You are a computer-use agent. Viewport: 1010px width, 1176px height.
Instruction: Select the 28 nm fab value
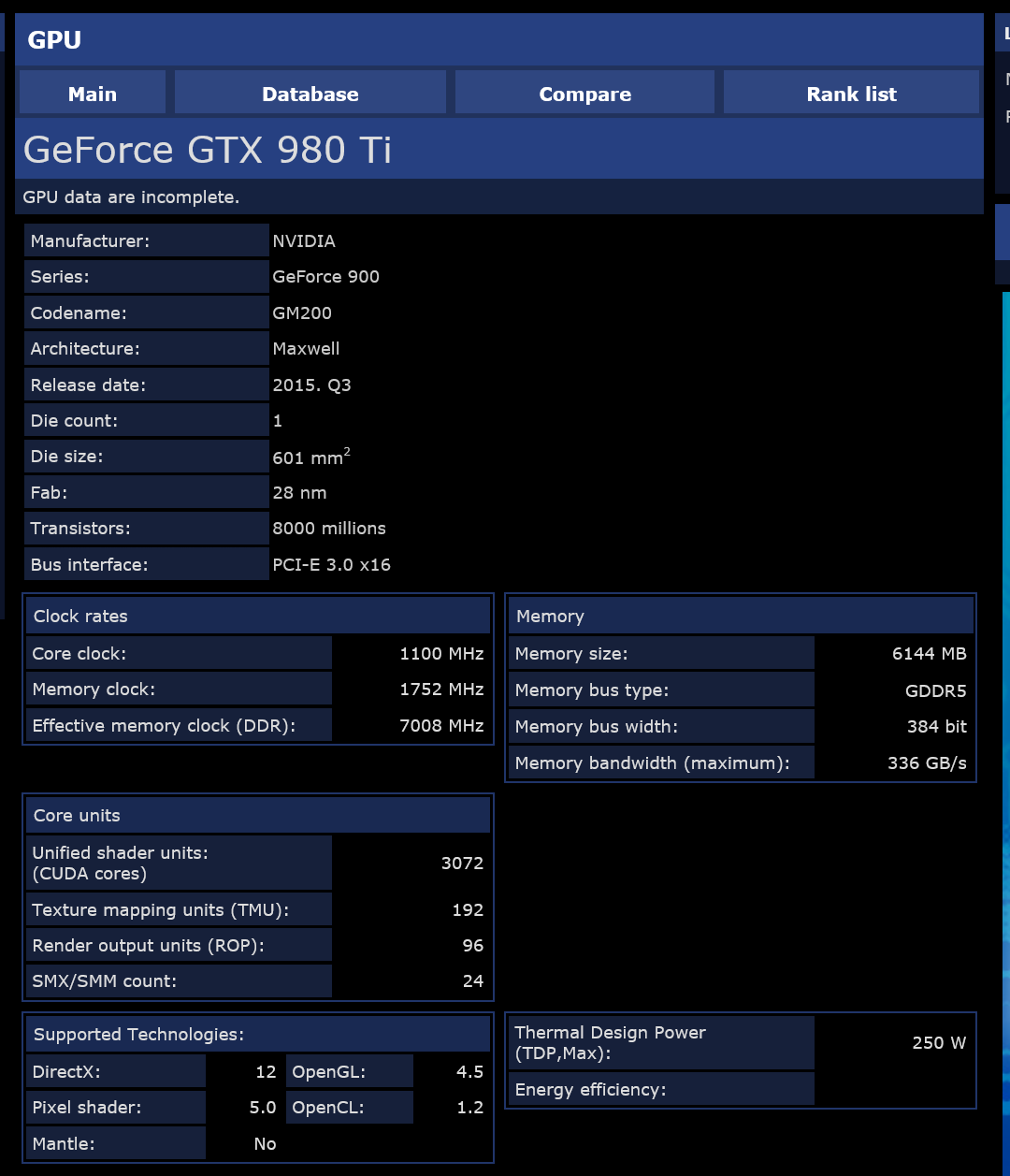coord(299,493)
